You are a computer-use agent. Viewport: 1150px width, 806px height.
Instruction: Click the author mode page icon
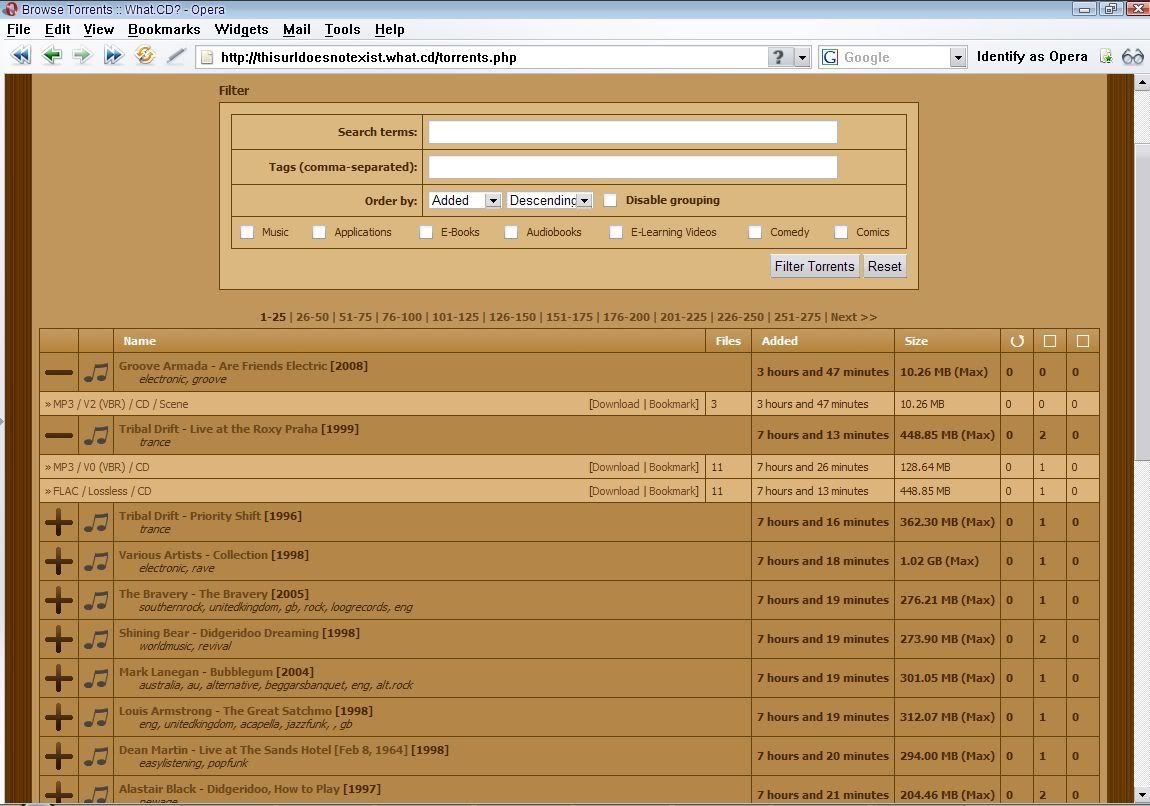coord(1106,56)
